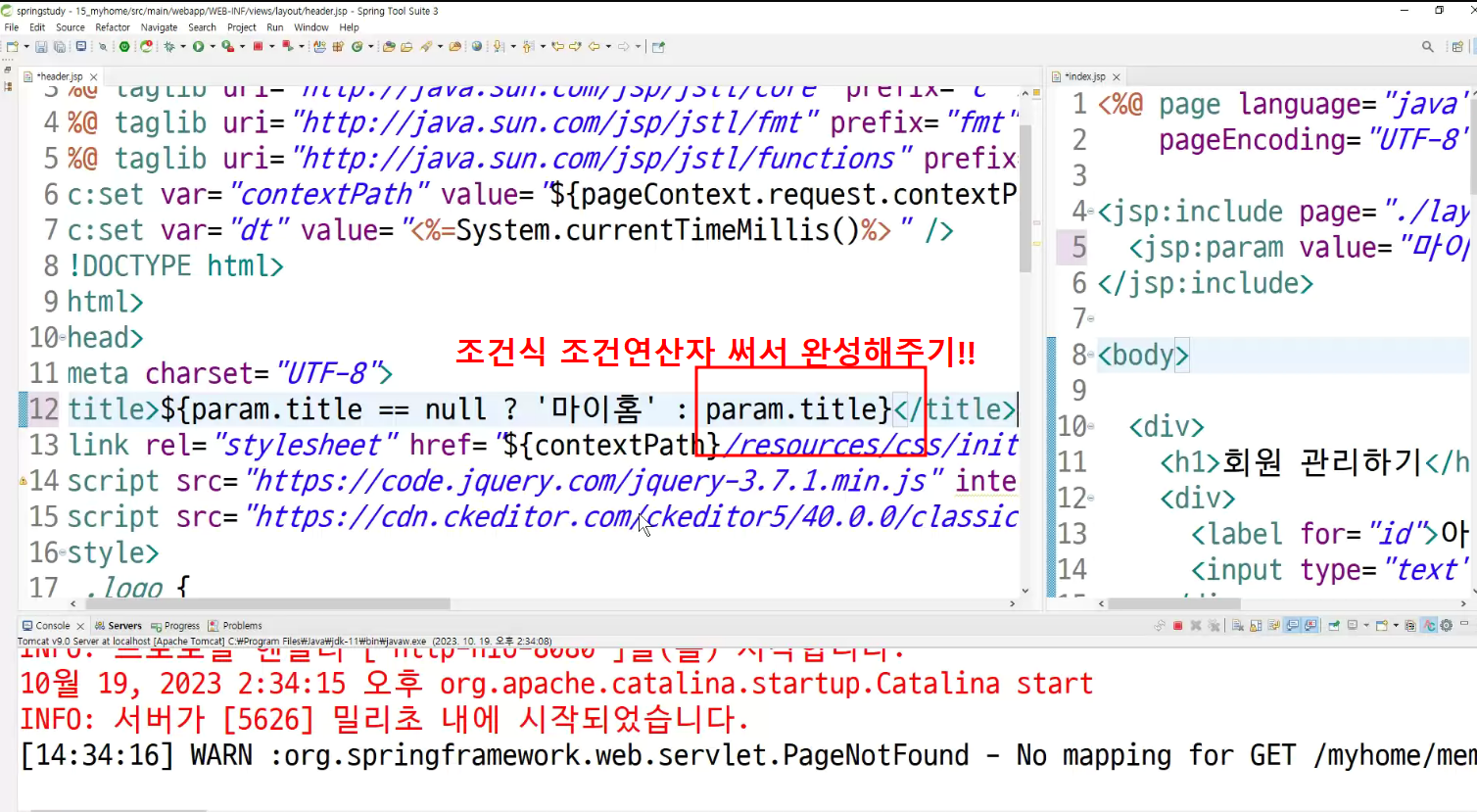Toggle show console on standard error change
The height and width of the screenshot is (812, 1477).
click(x=1310, y=625)
